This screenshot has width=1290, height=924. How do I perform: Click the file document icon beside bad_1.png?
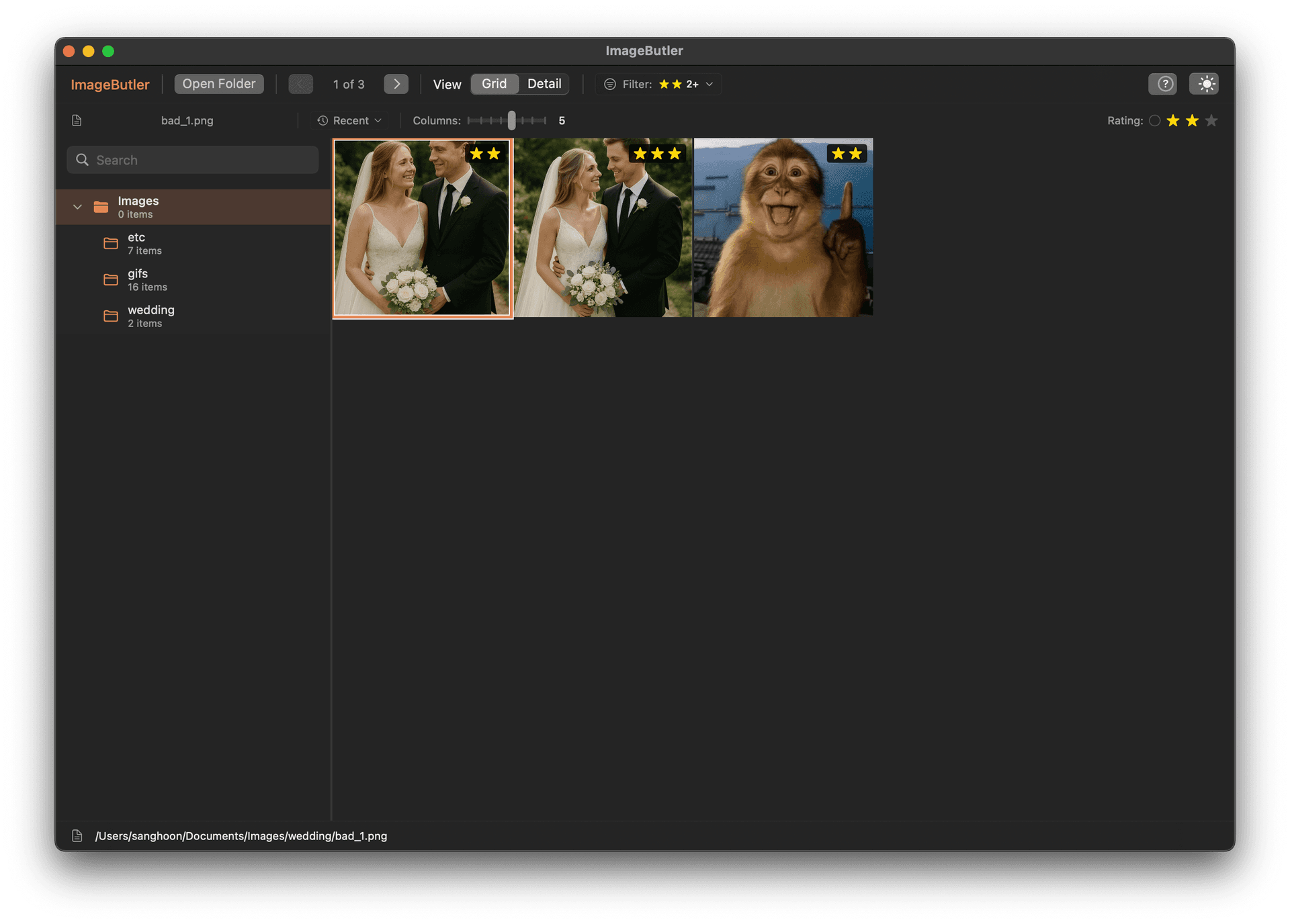[x=76, y=120]
